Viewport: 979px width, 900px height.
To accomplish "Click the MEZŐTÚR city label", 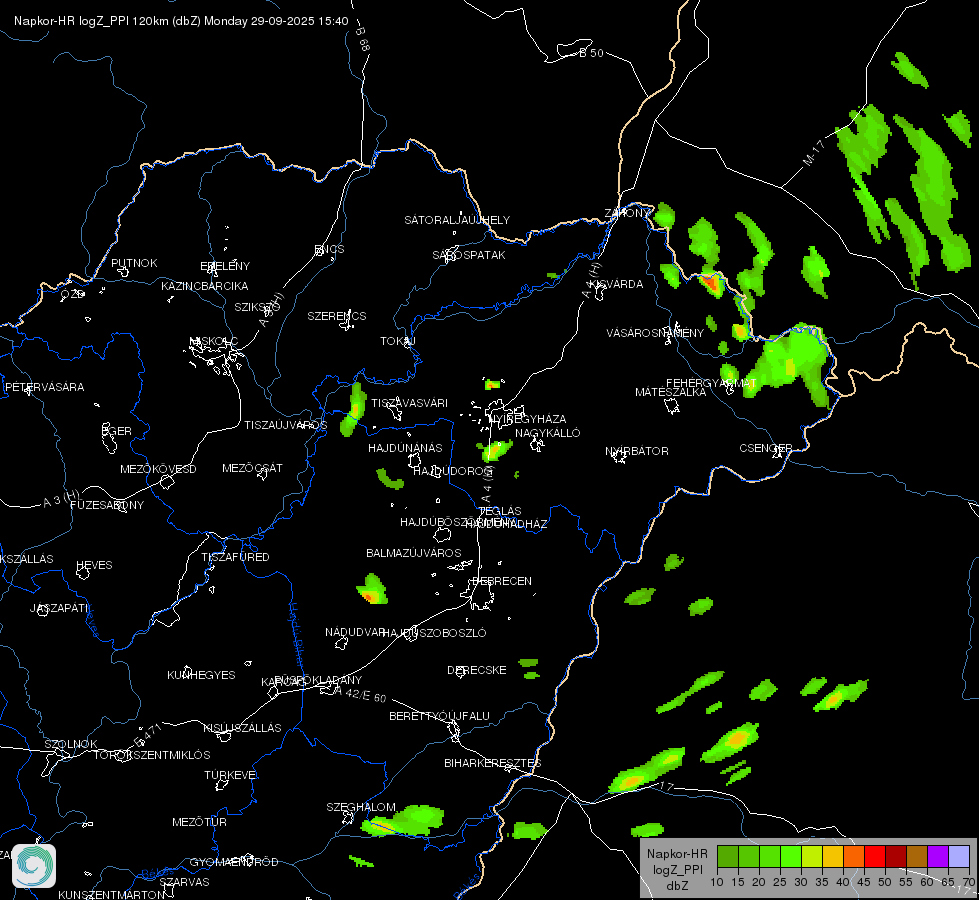I will (x=199, y=822).
